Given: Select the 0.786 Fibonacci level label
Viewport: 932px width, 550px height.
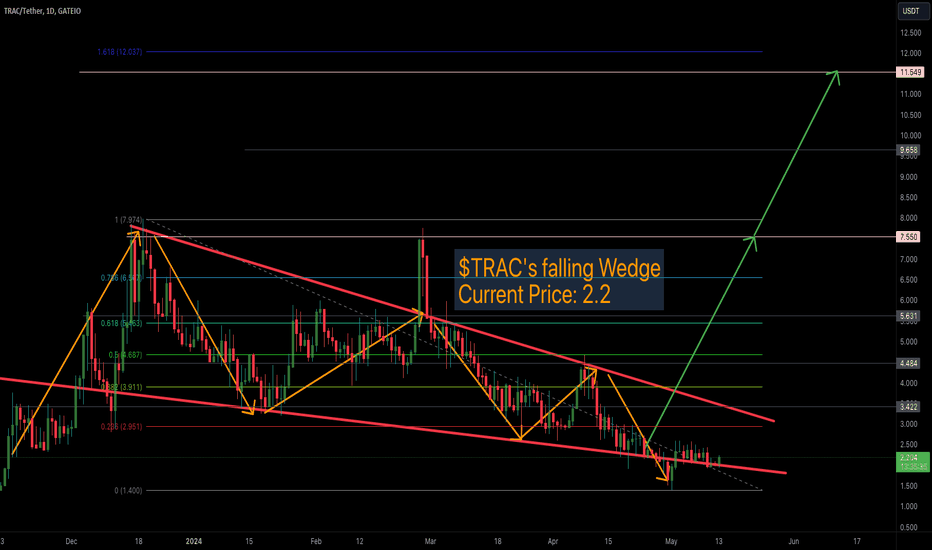Looking at the screenshot, I should click(x=121, y=278).
